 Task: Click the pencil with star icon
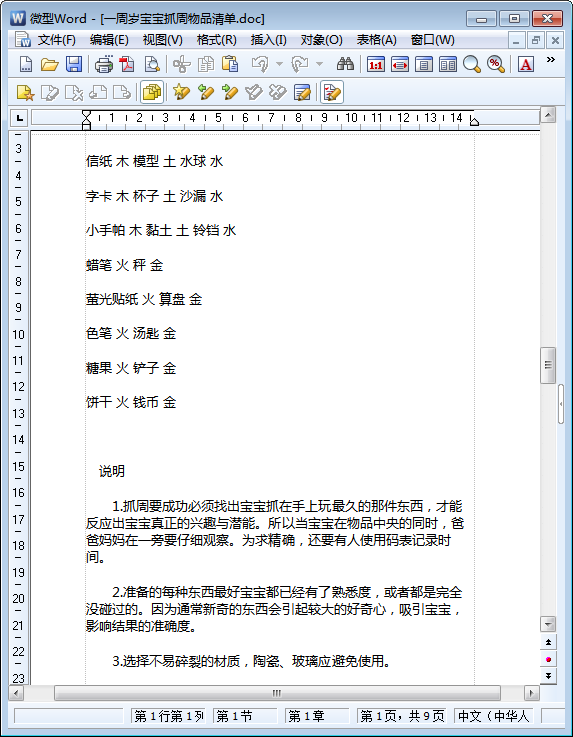[181, 93]
